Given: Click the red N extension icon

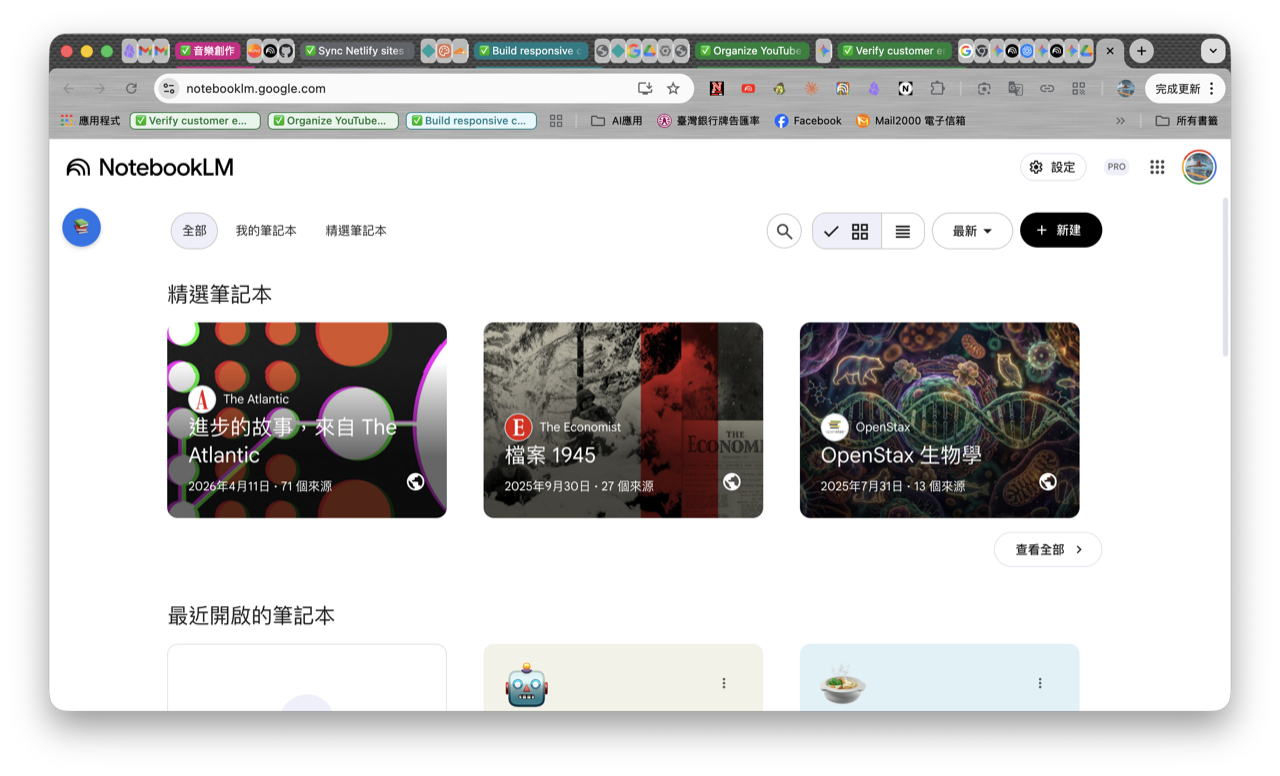Looking at the screenshot, I should [x=716, y=88].
